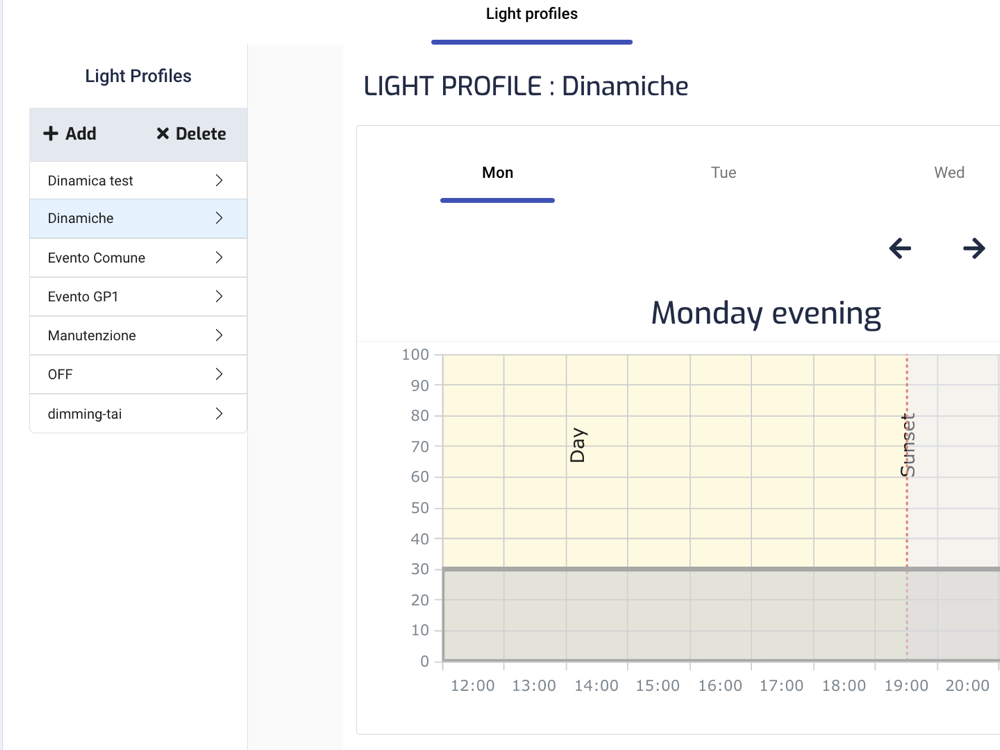Click the Day label in the chart

pos(577,445)
